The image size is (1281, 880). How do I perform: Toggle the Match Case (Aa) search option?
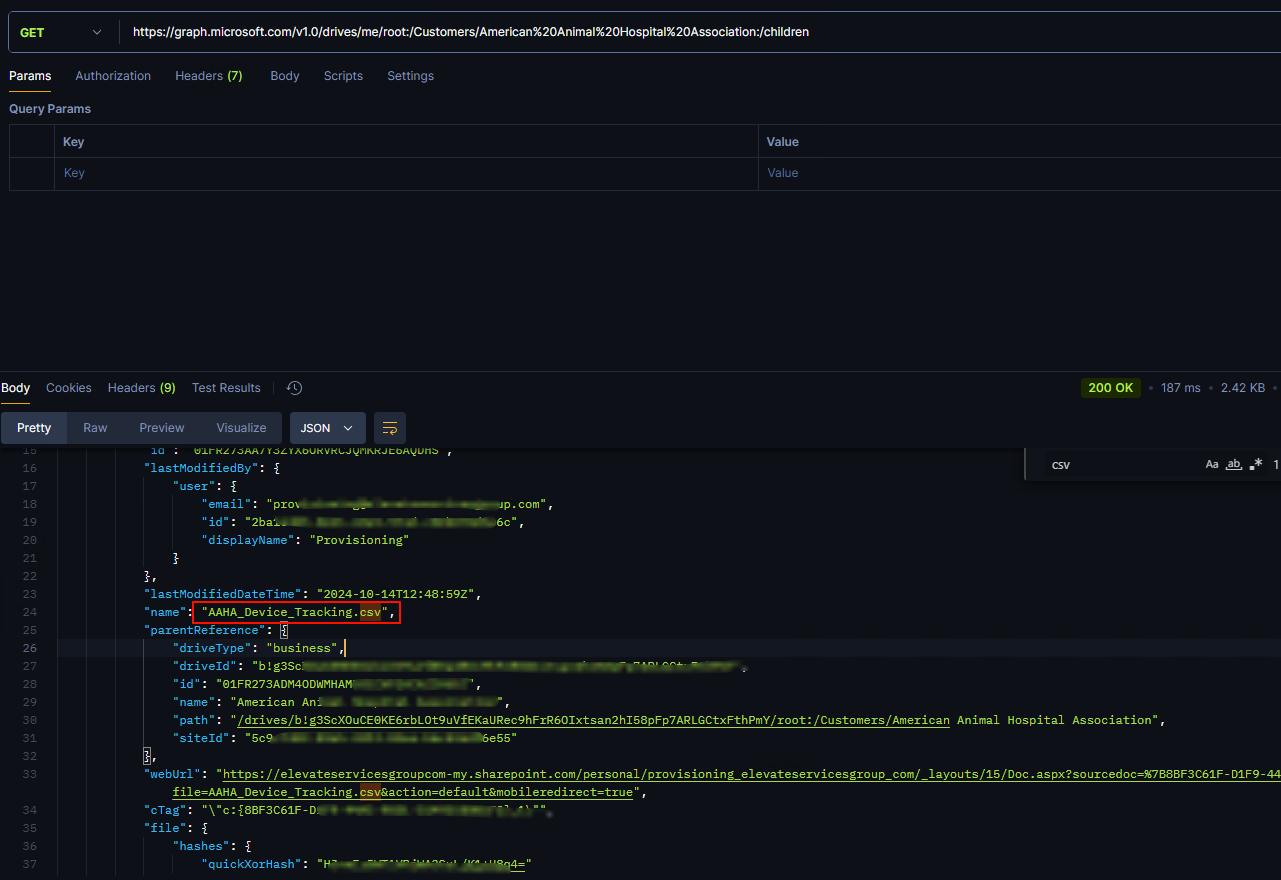[1212, 464]
